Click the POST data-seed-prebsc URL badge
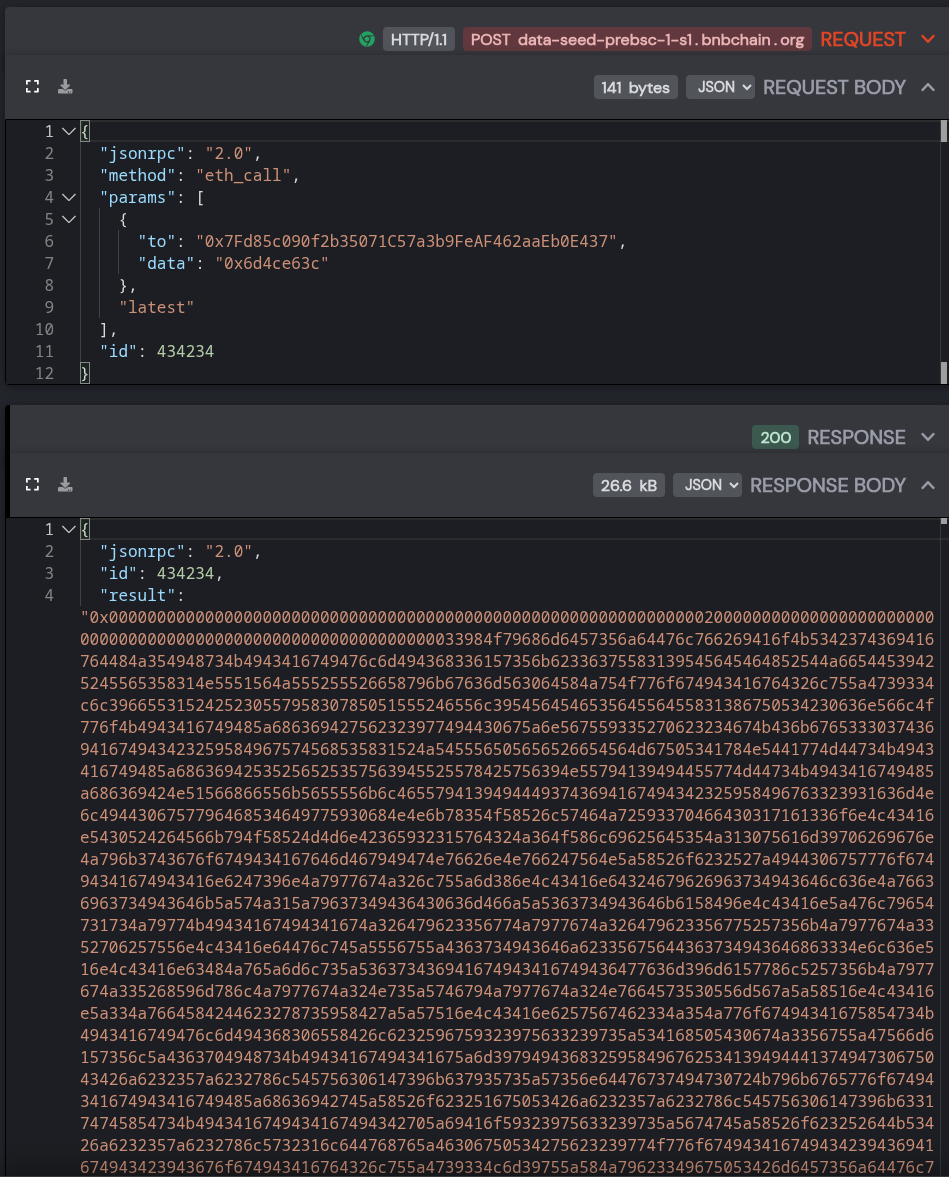This screenshot has width=949, height=1177. 637,39
